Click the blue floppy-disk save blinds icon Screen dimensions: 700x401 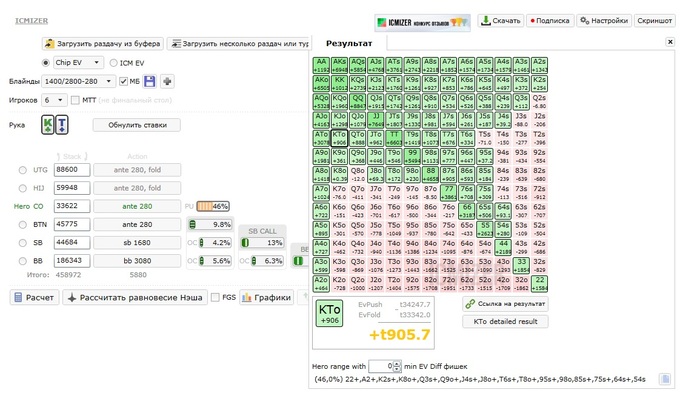click(x=150, y=81)
